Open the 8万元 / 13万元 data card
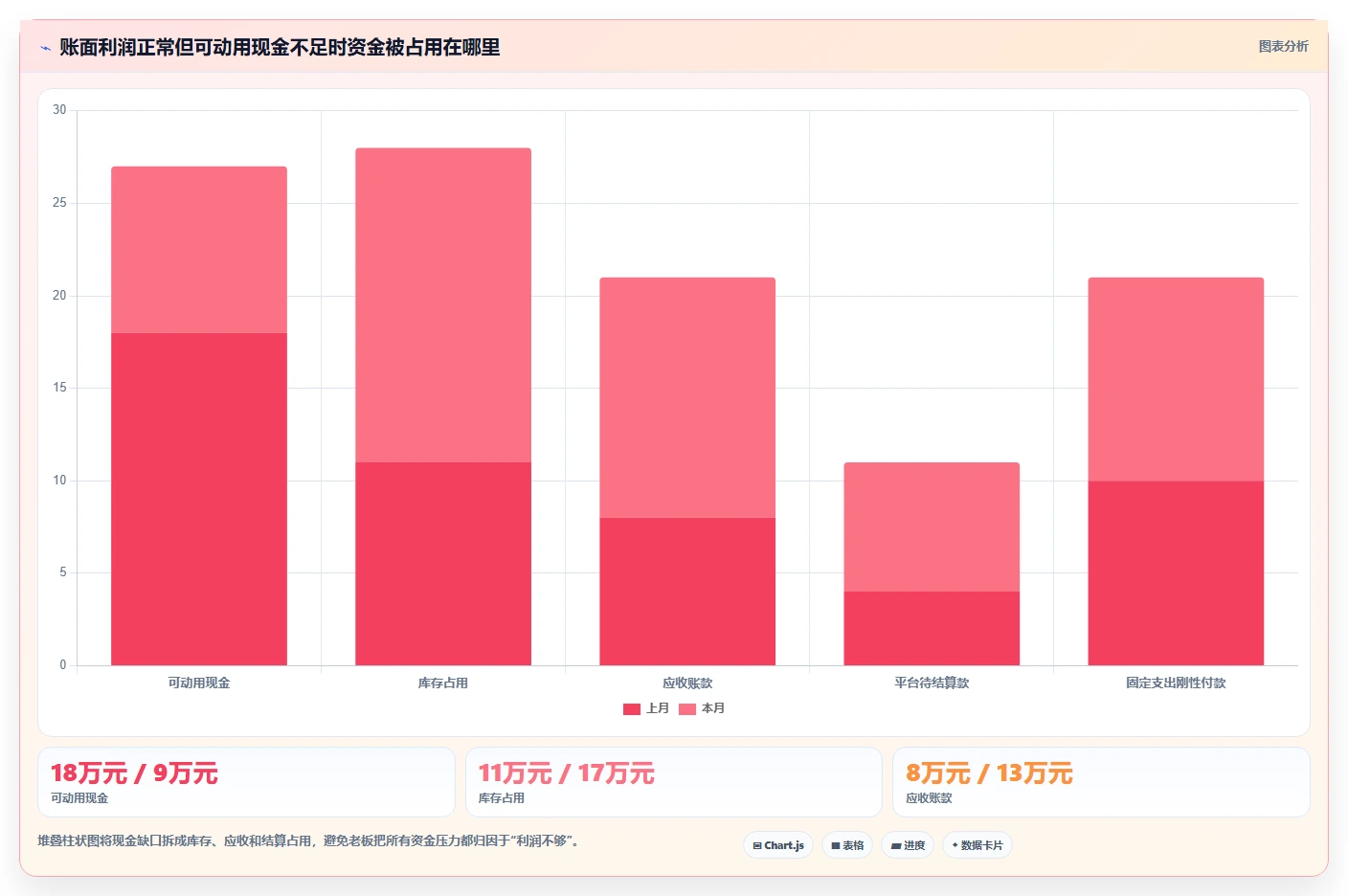This screenshot has height=896, width=1348. tap(1101, 782)
